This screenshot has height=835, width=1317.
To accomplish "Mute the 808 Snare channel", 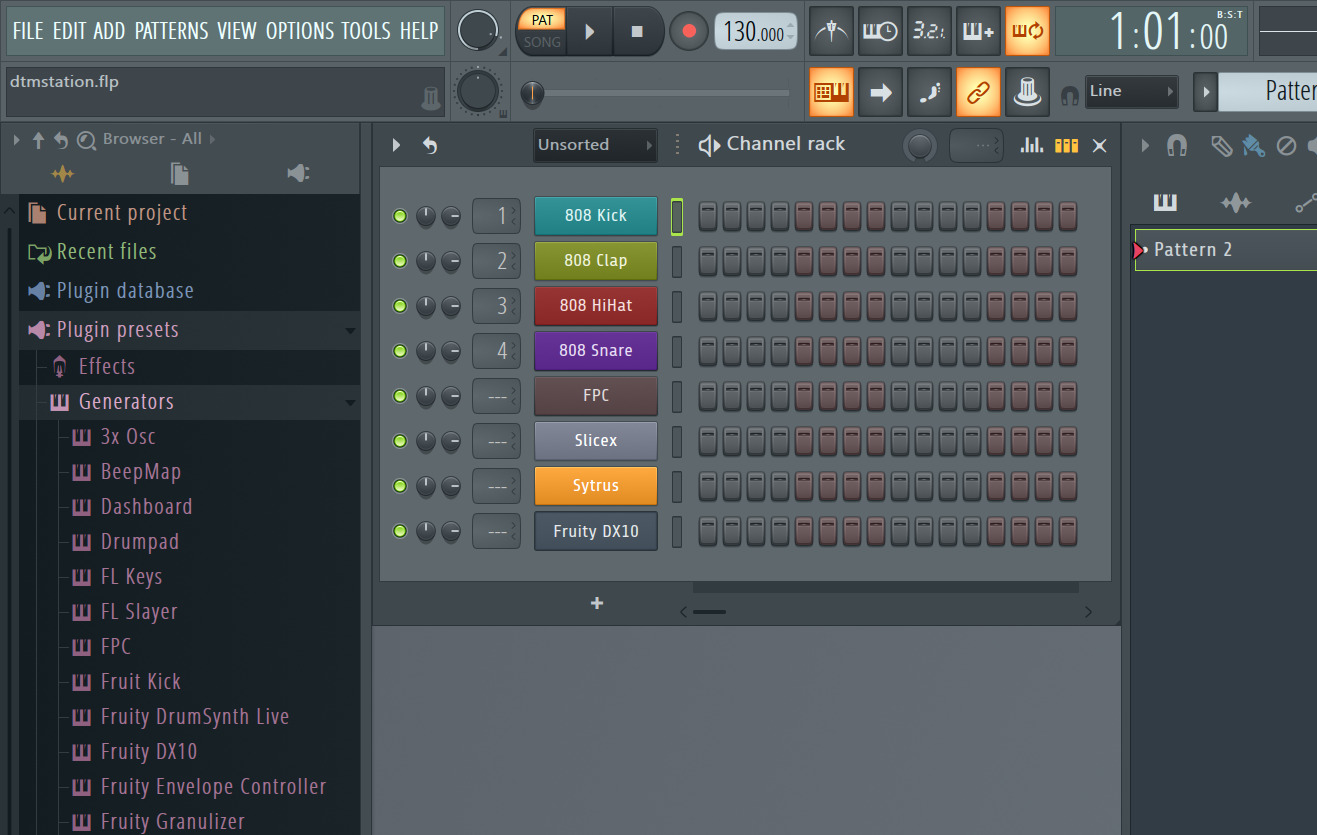I will (400, 351).
